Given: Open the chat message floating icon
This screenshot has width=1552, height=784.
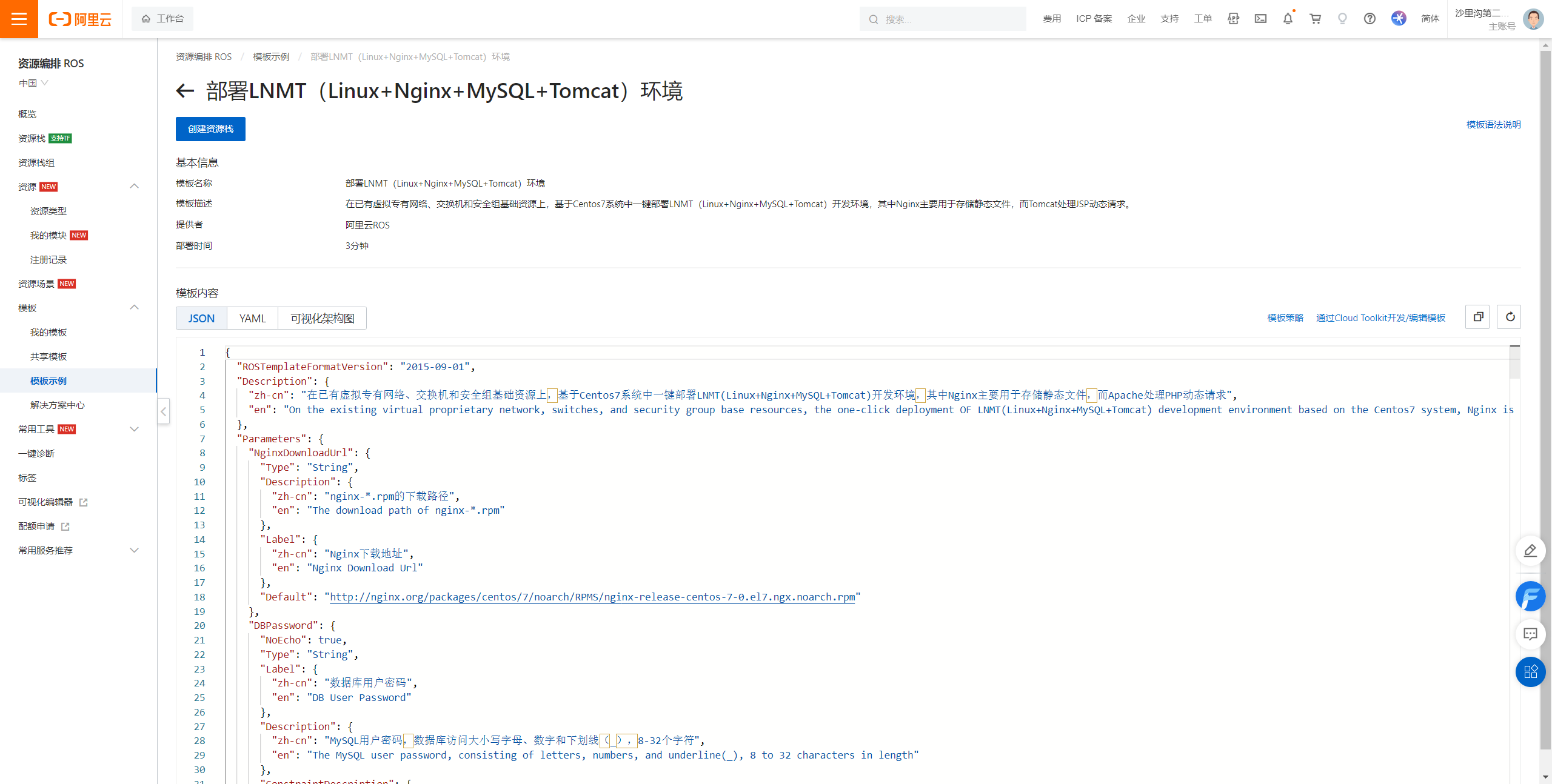Looking at the screenshot, I should click(x=1530, y=634).
